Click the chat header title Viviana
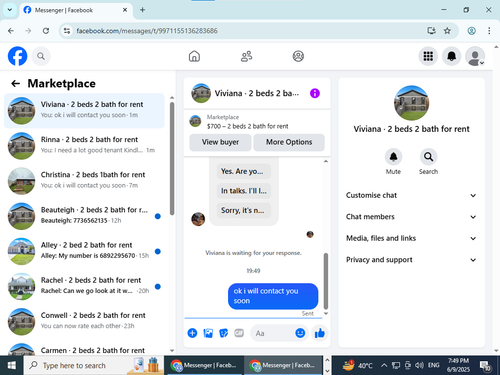 coord(257,93)
